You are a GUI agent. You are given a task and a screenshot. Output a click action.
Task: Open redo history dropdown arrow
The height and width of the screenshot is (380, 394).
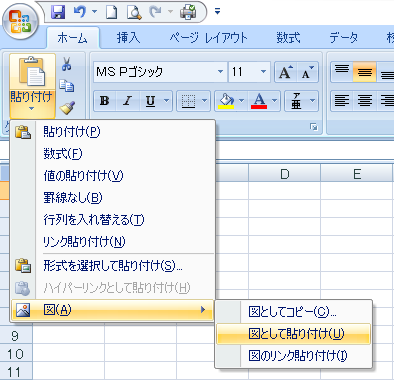click(x=170, y=12)
